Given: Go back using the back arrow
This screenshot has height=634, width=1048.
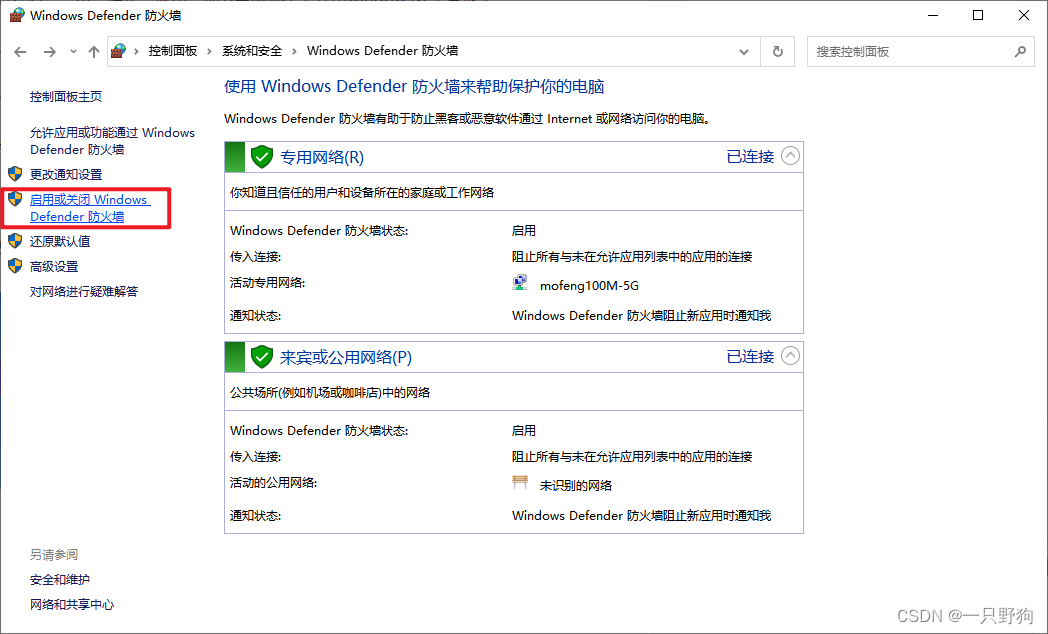Looking at the screenshot, I should coord(20,51).
